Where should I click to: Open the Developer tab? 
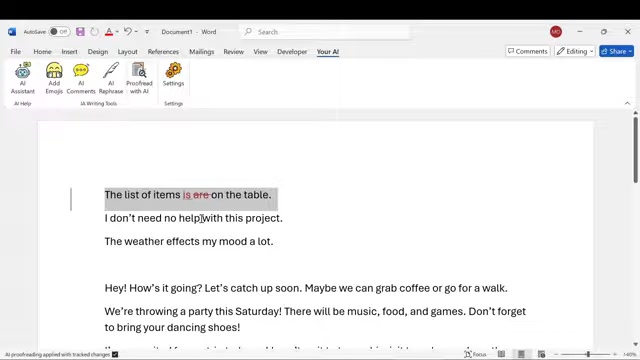pyautogui.click(x=292, y=52)
